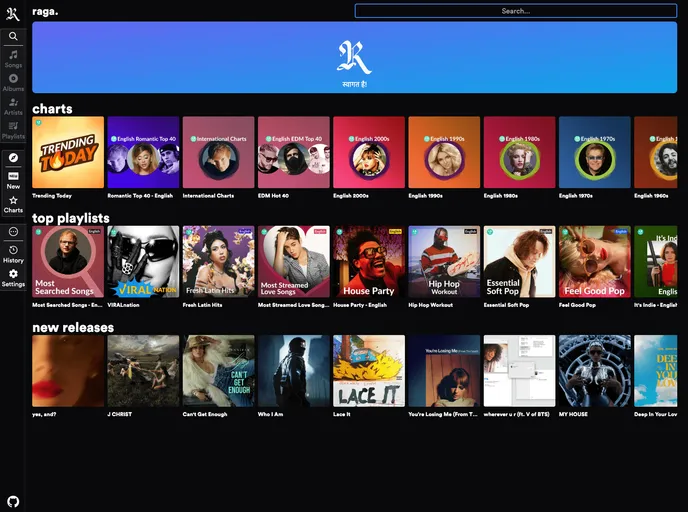The height and width of the screenshot is (512, 688).
Task: Open English 2000s chart
Action: pyautogui.click(x=369, y=152)
